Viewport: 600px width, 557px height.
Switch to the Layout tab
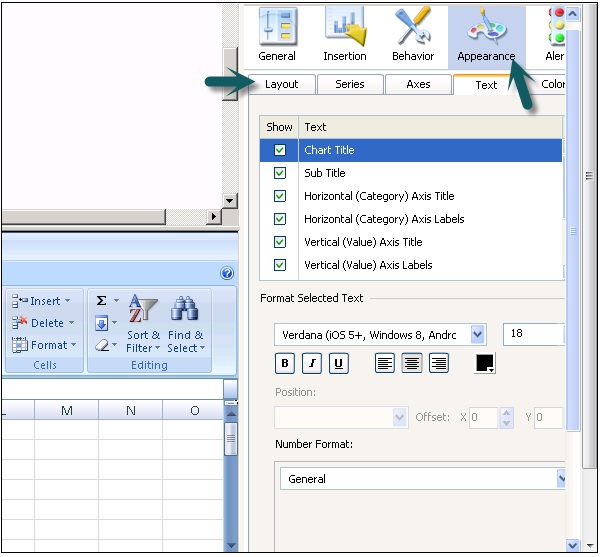[281, 85]
